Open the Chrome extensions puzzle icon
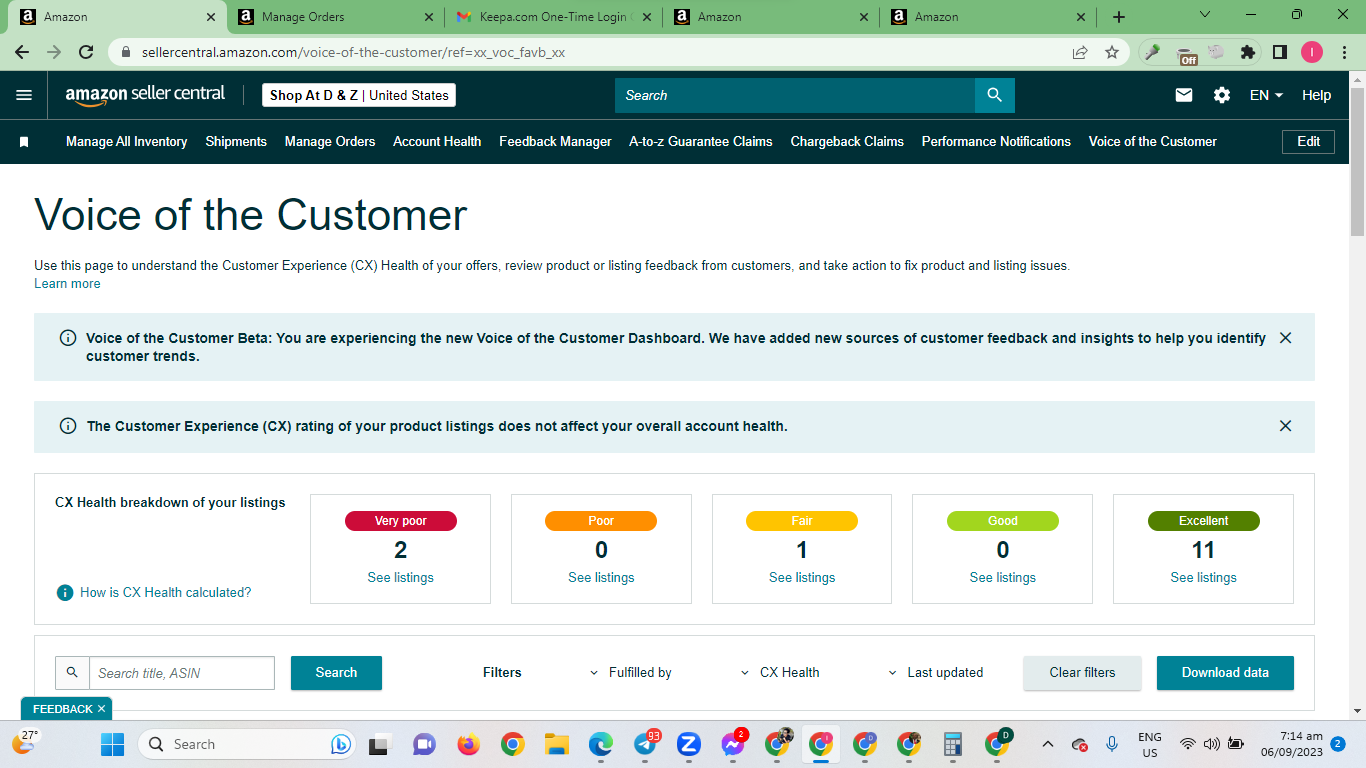This screenshot has height=768, width=1366. (x=1248, y=52)
